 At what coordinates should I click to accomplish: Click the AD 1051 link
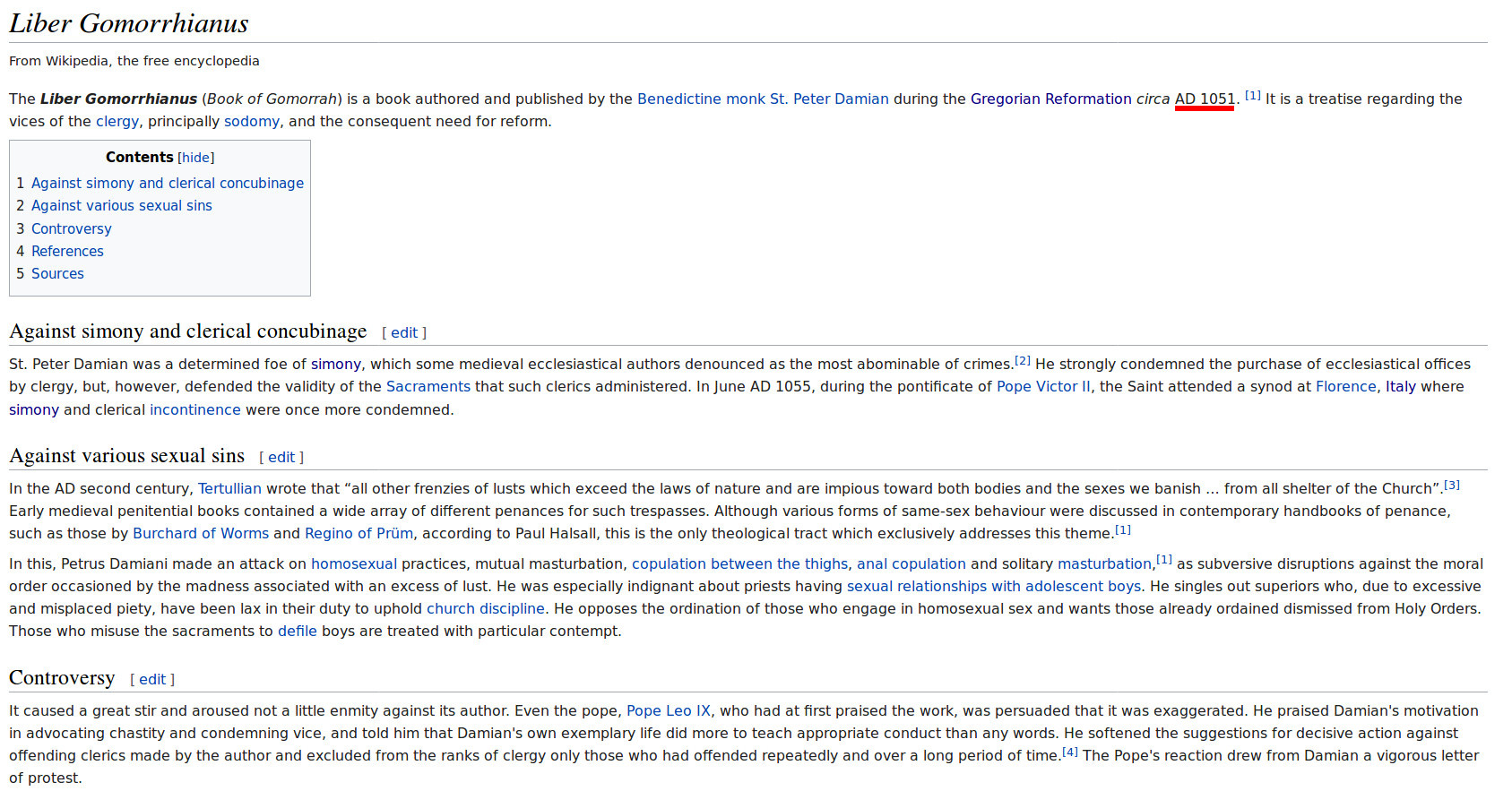1205,99
